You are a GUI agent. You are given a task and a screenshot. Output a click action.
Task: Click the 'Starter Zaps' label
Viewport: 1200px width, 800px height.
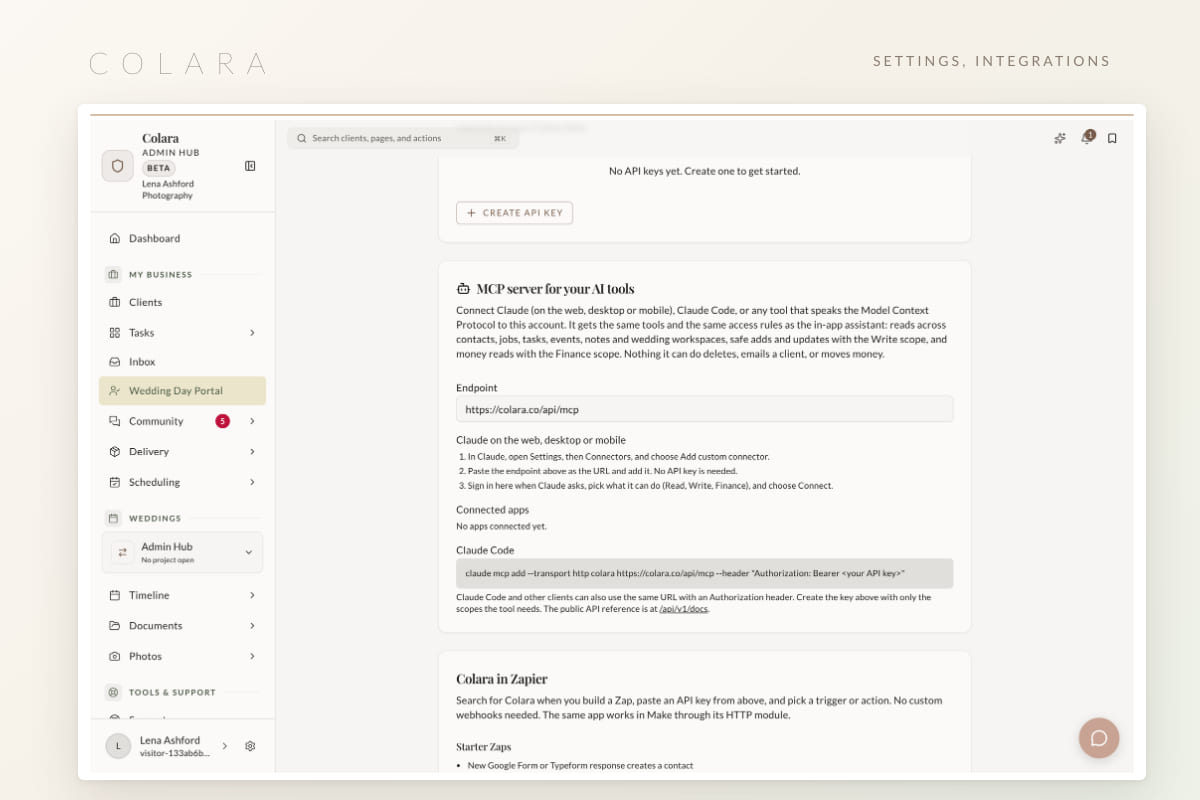pyautogui.click(x=483, y=746)
